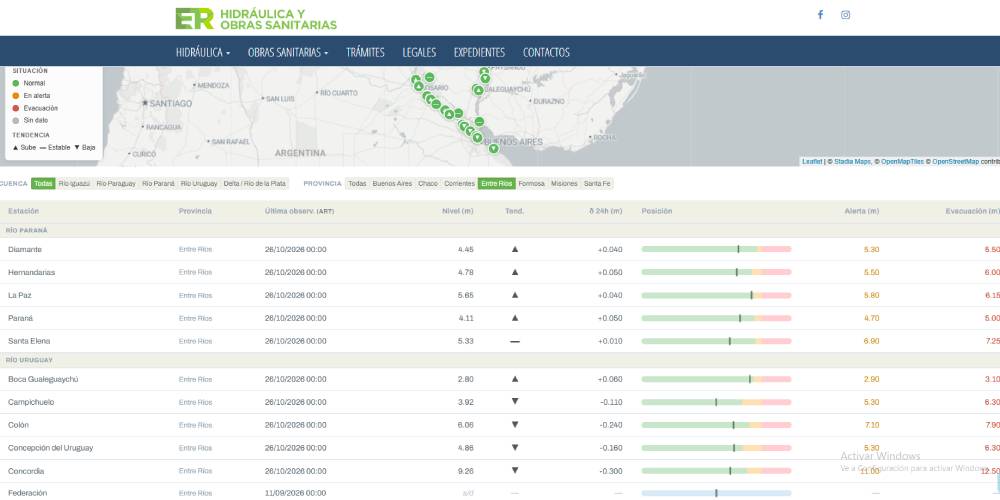Open the Instagram profile icon
Viewport: 1000px width, 500px height.
coord(845,15)
